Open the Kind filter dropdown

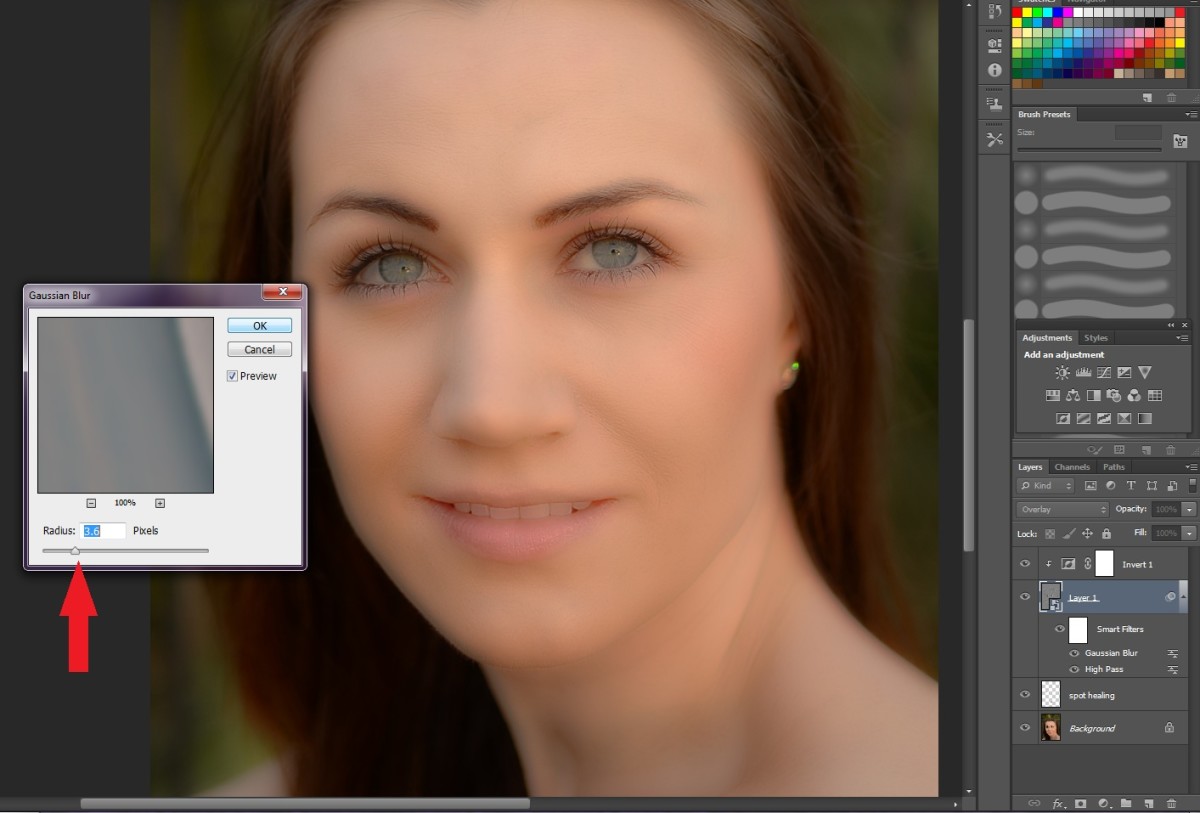click(1046, 486)
